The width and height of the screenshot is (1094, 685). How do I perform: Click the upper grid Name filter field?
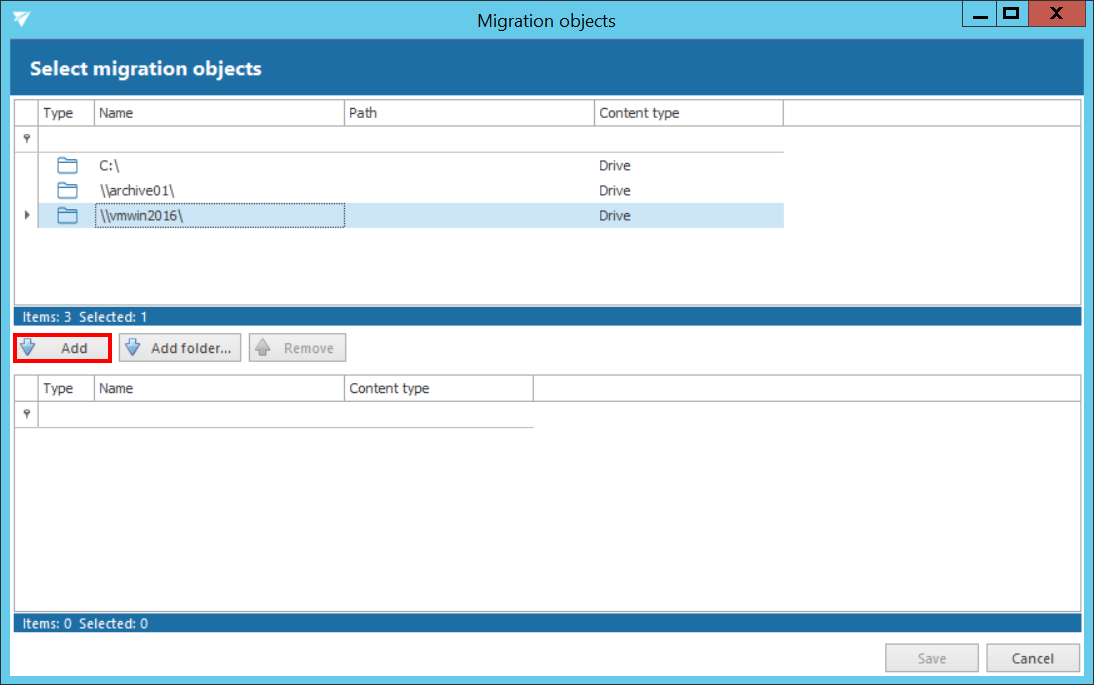pyautogui.click(x=219, y=139)
